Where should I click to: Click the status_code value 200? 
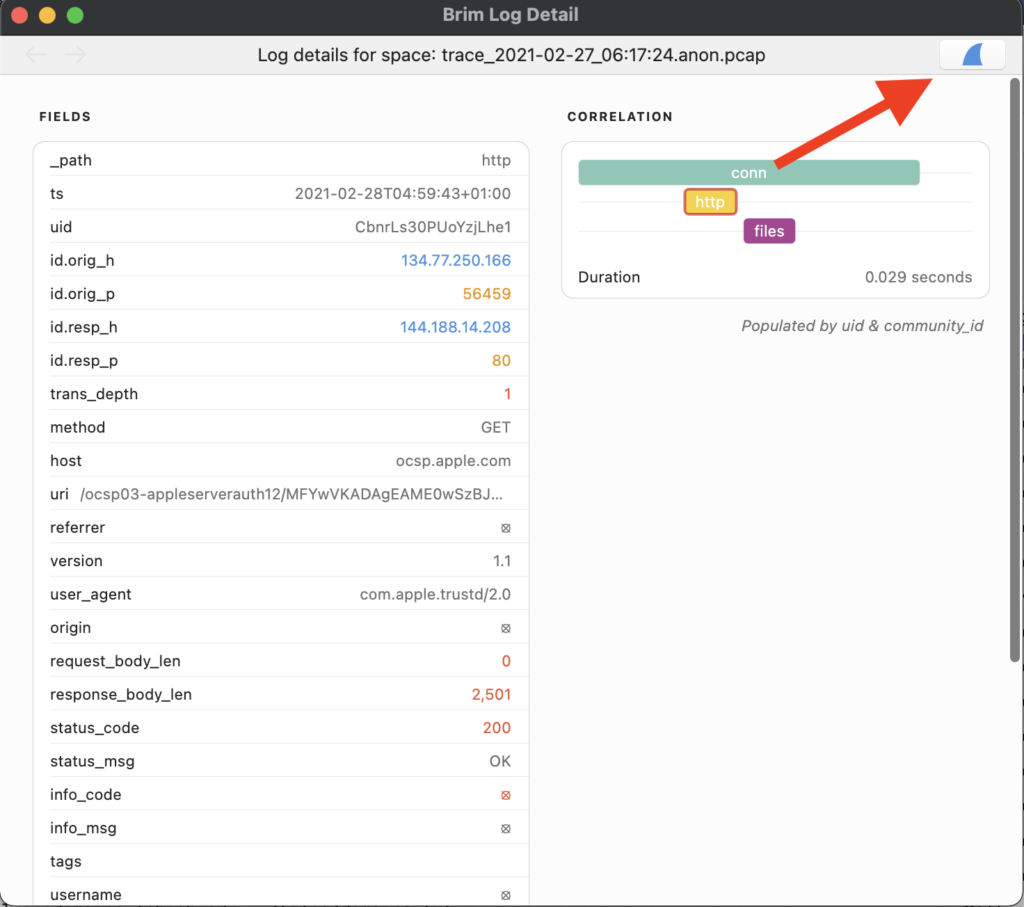click(496, 728)
